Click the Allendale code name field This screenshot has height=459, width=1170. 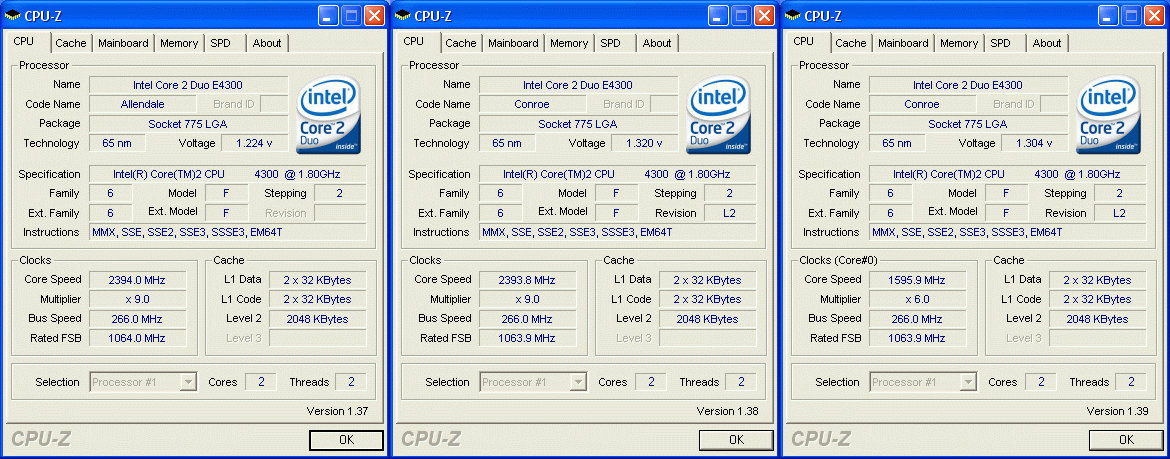pos(143,104)
